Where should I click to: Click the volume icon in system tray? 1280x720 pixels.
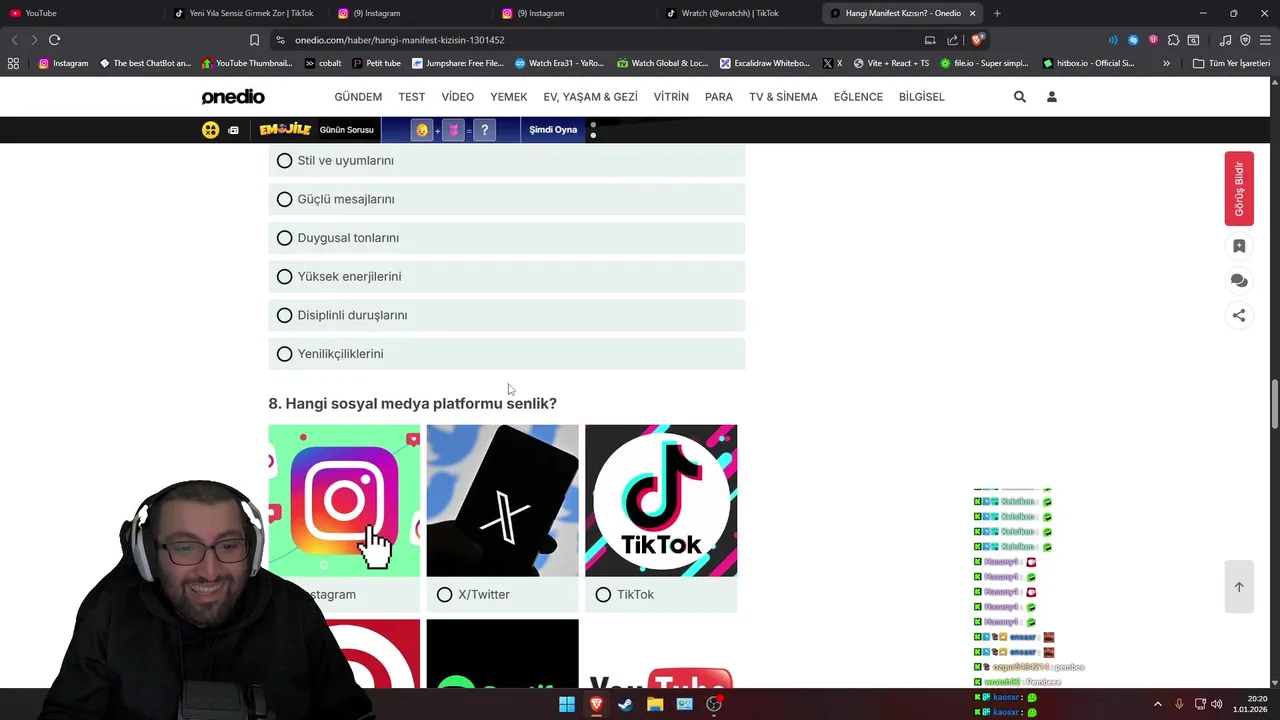pos(1217,704)
